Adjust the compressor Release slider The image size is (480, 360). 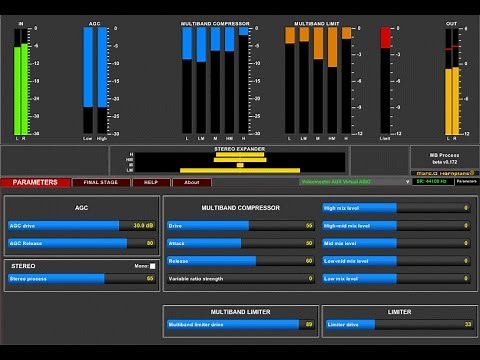pyautogui.click(x=241, y=261)
